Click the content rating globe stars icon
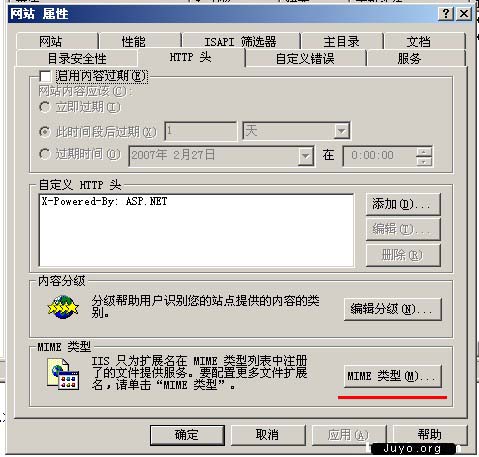Viewport: 479px width, 457px height. (x=63, y=307)
